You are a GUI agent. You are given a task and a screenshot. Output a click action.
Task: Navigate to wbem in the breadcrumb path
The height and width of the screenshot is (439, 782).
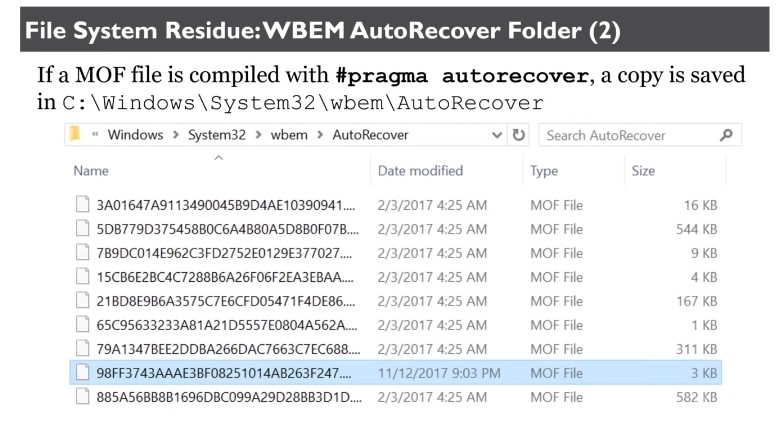point(288,134)
